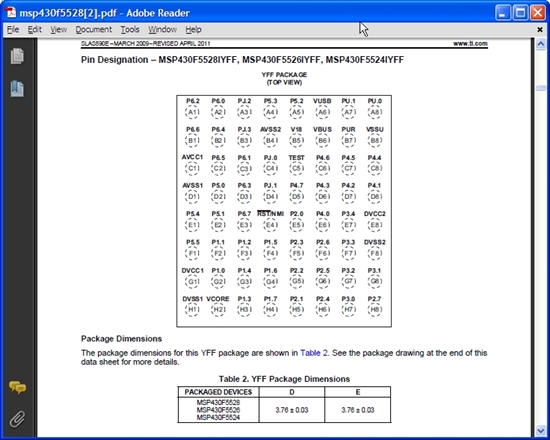Open the File menu
This screenshot has width=550, height=440.
[13, 29]
